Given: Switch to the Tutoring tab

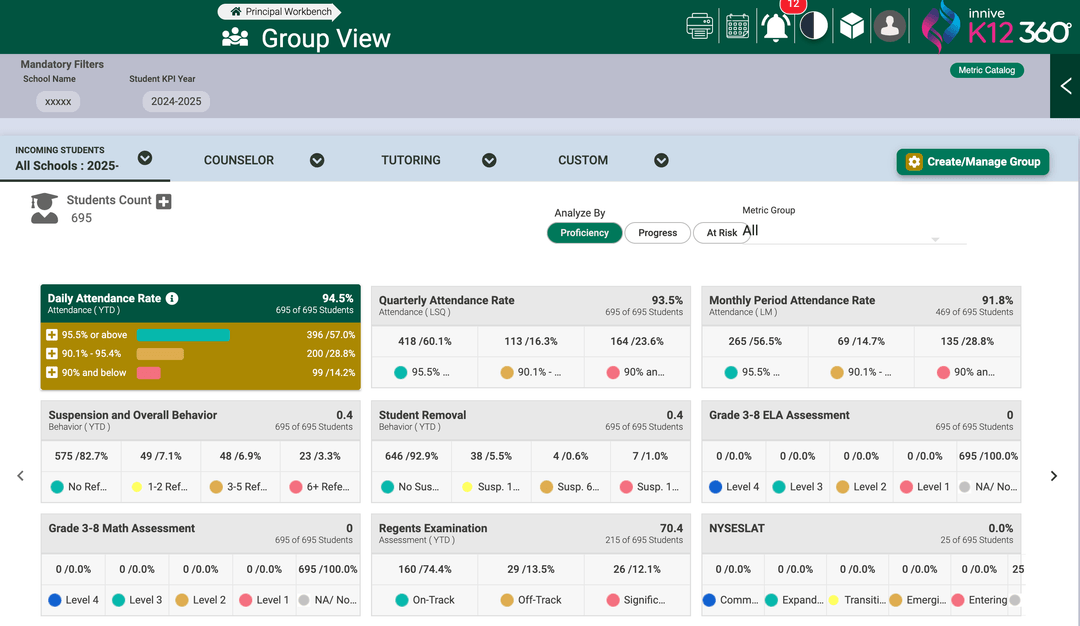Looking at the screenshot, I should point(410,160).
